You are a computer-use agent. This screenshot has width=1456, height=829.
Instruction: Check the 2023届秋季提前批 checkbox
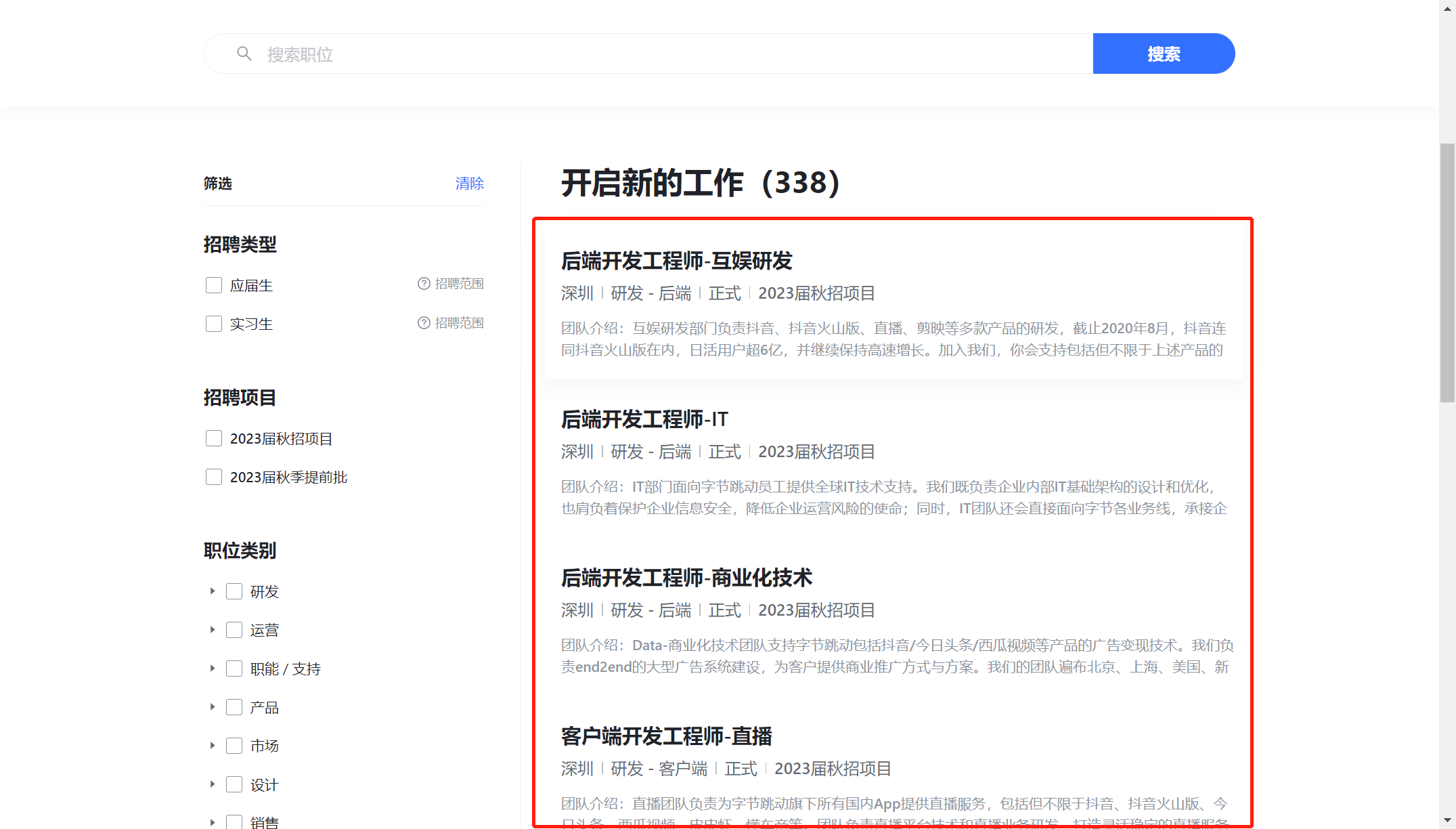coord(214,477)
